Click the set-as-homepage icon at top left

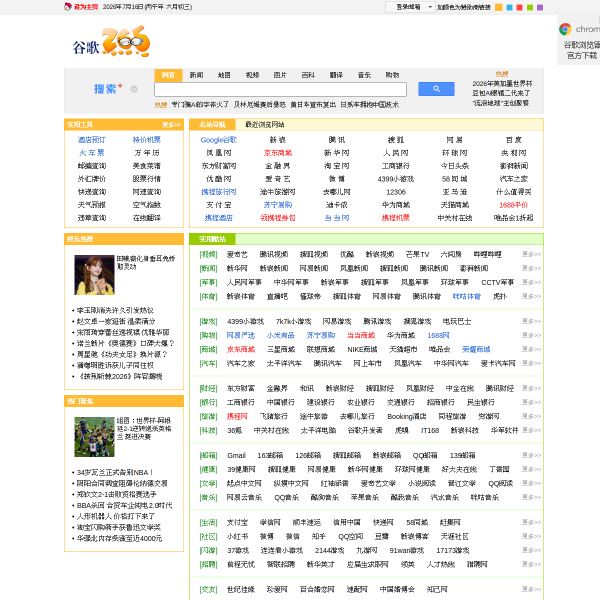tap(68, 7)
